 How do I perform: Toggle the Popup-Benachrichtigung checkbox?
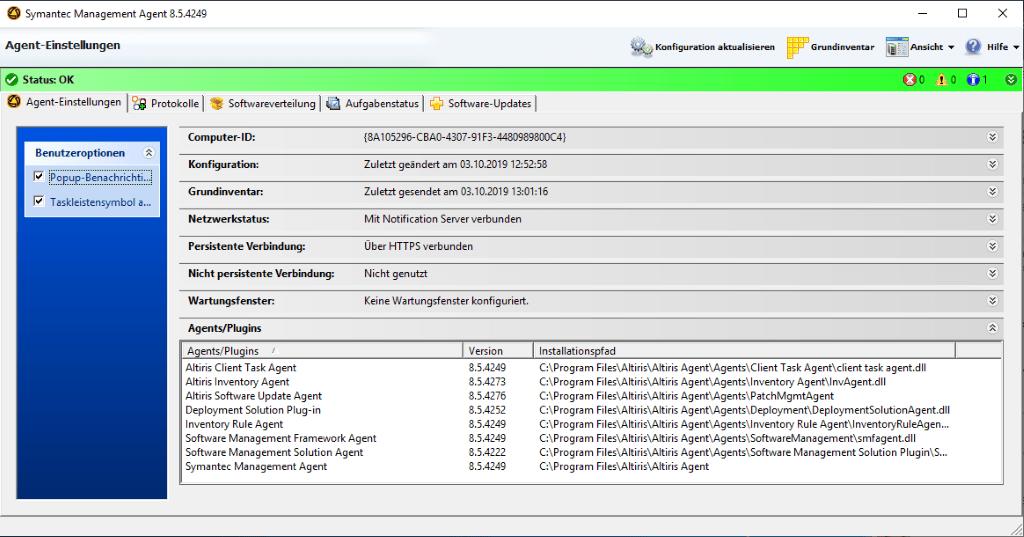click(x=39, y=177)
